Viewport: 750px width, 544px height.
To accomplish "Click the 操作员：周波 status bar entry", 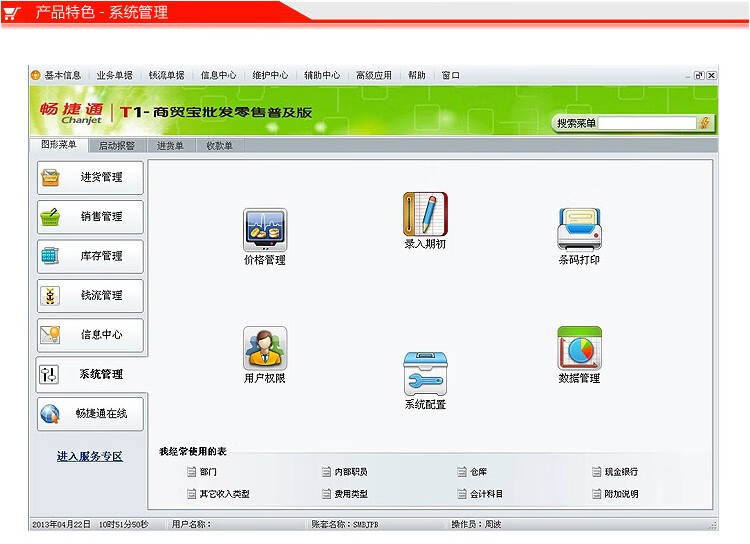I will pyautogui.click(x=476, y=524).
